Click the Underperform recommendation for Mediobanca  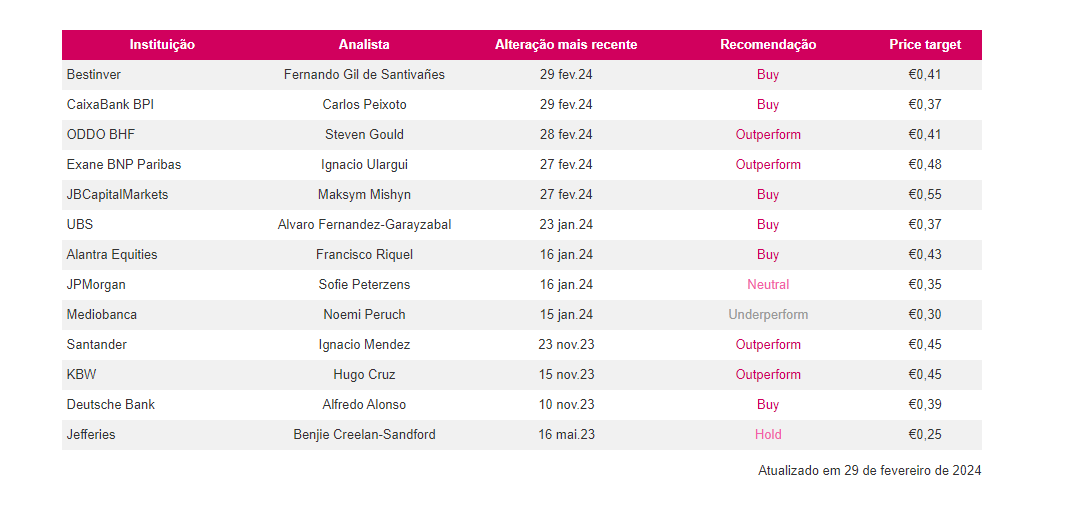coord(768,315)
